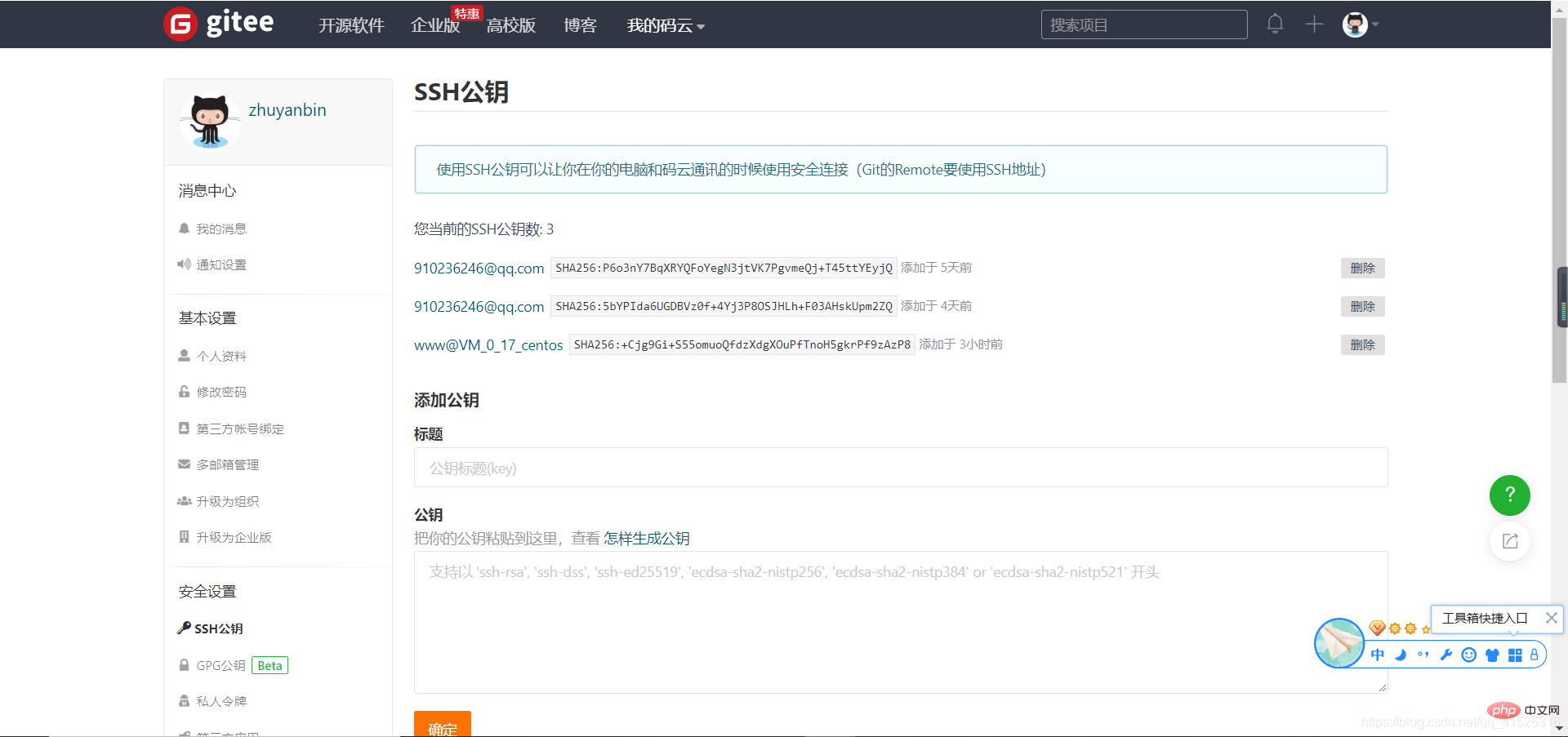Select SSH公钥 in the sidebar

click(219, 629)
